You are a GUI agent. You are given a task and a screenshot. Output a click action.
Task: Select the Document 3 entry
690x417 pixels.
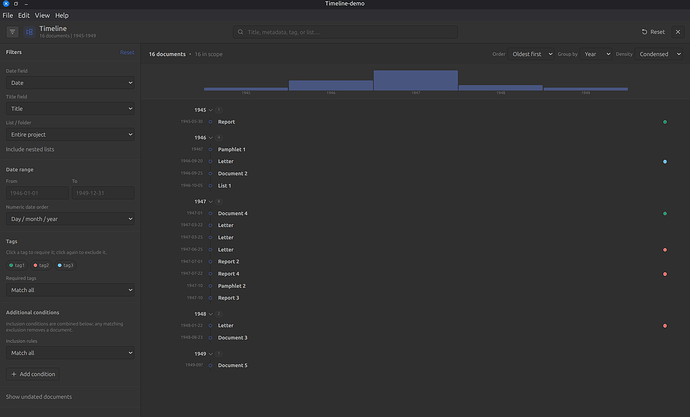(232, 338)
